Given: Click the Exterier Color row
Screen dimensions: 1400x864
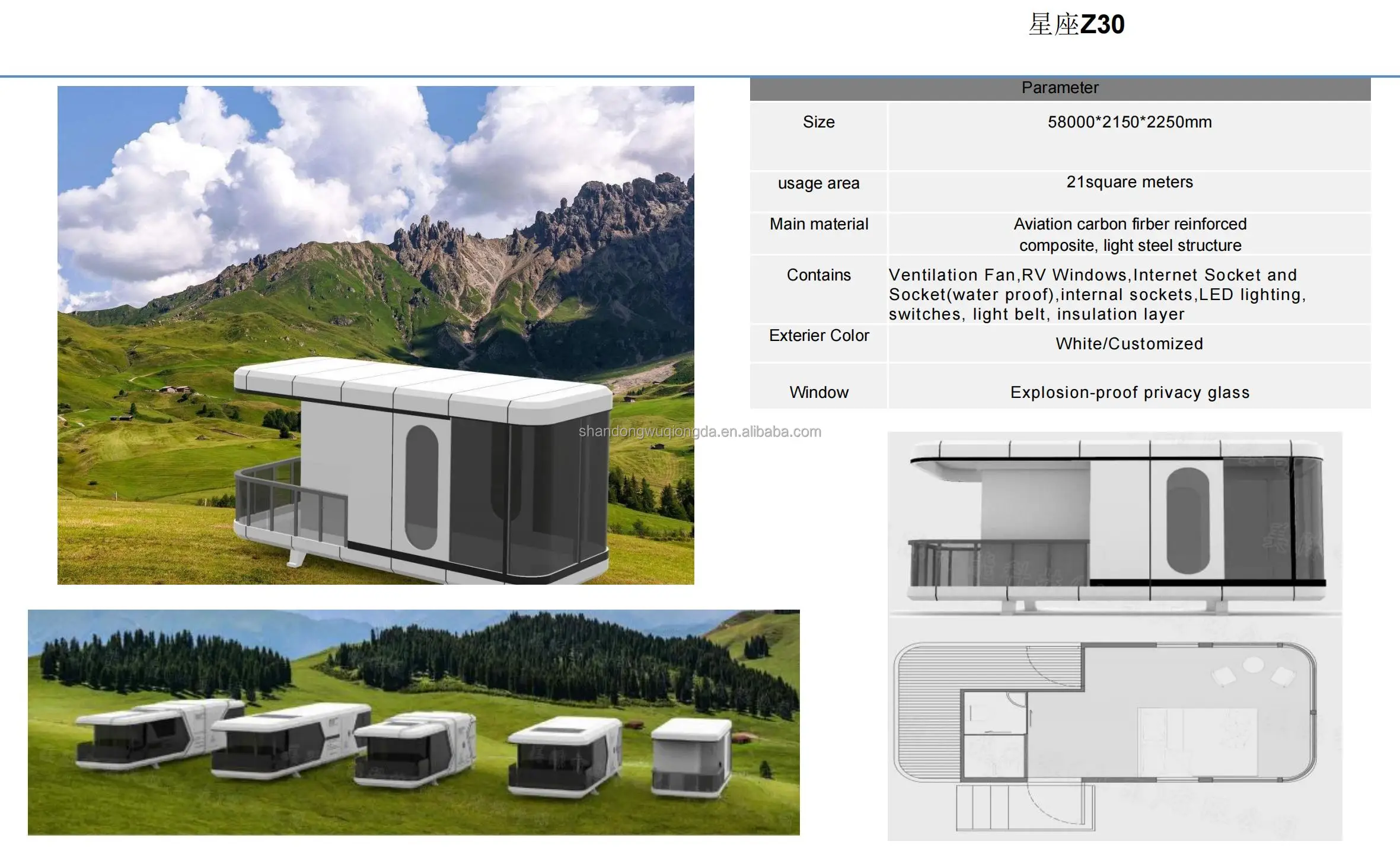Looking at the screenshot, I should pyautogui.click(x=818, y=335).
